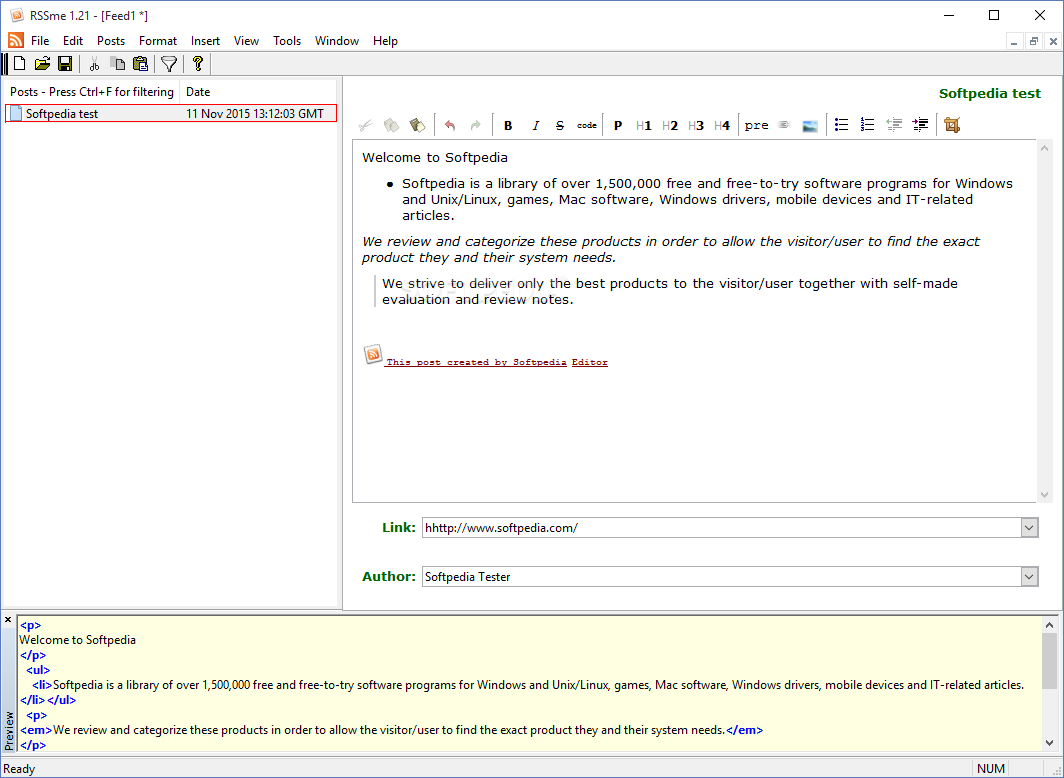Click the editor's Paste icon
1064x778 pixels.
tap(417, 125)
